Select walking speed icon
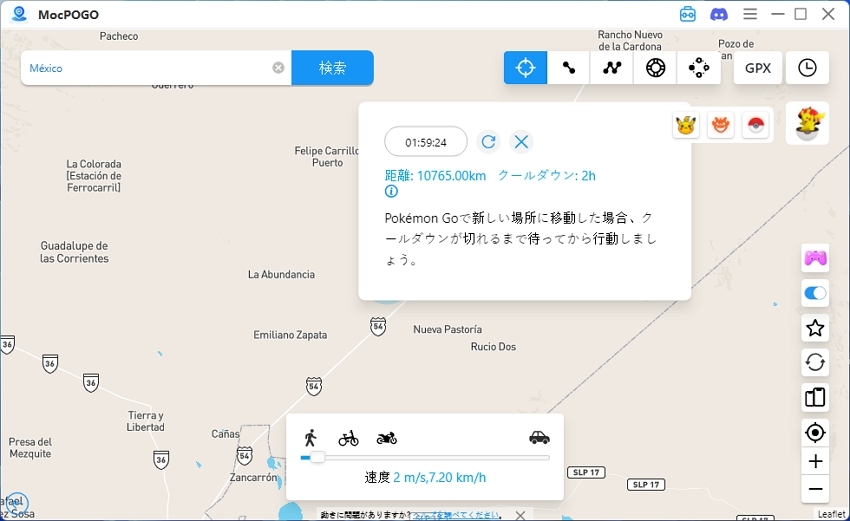This screenshot has width=850, height=521. [311, 438]
